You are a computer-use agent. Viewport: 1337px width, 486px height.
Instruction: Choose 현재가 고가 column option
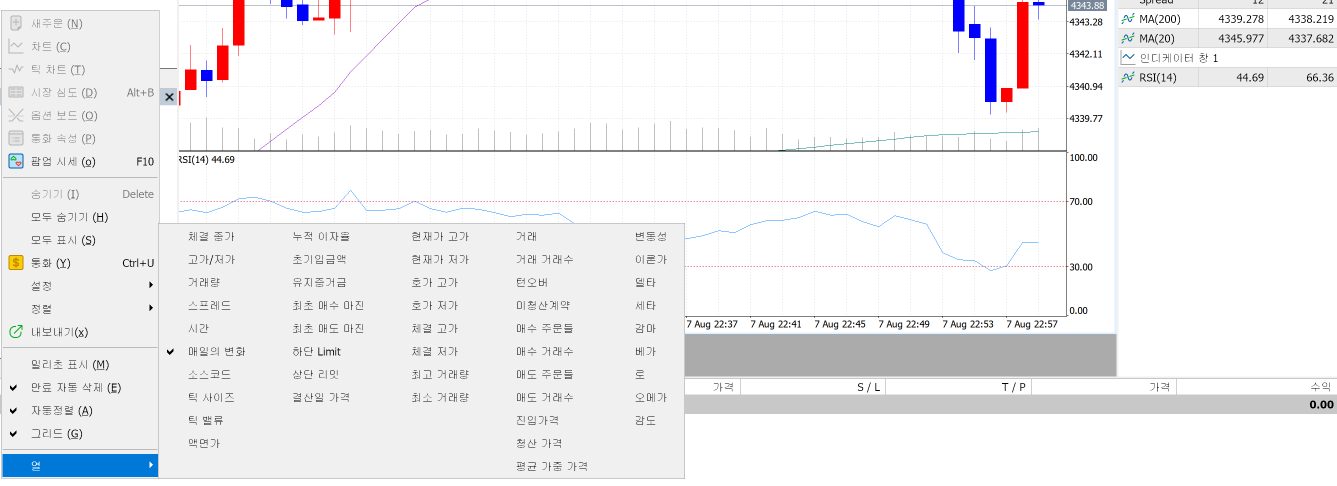pos(440,237)
